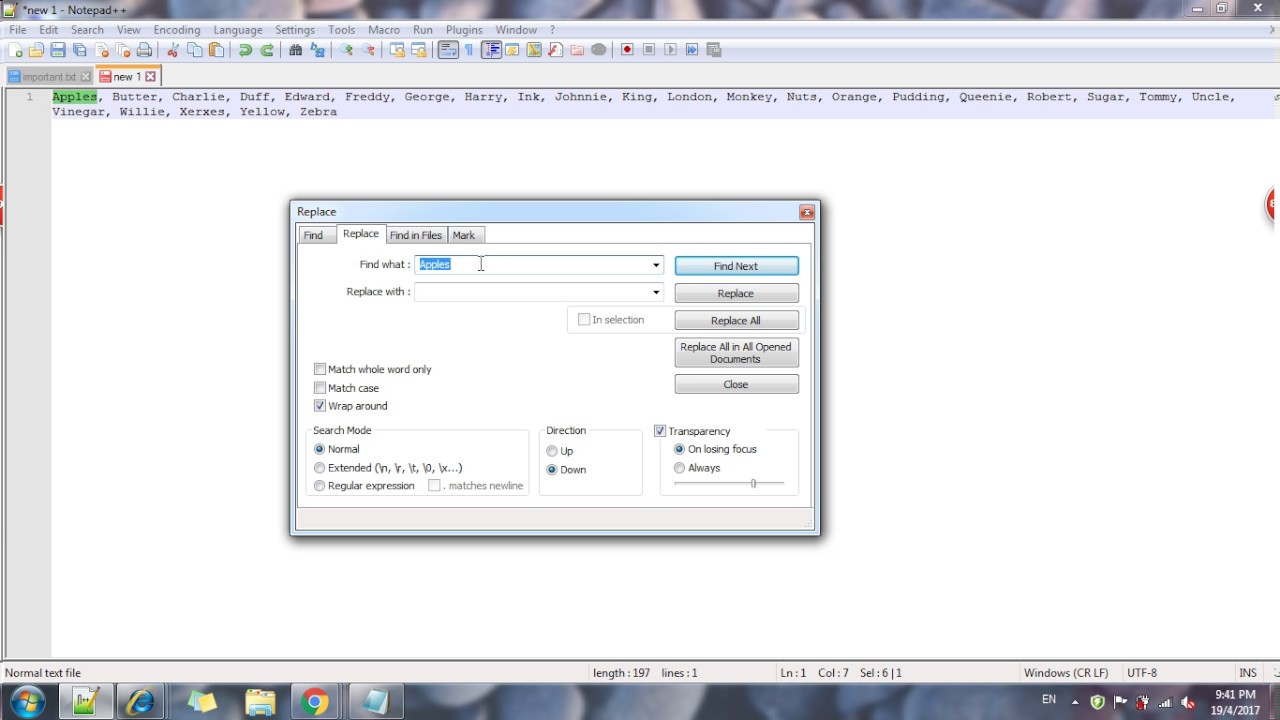Open the file explorer from taskbar
Screen dimensions: 1280x720
click(259, 702)
